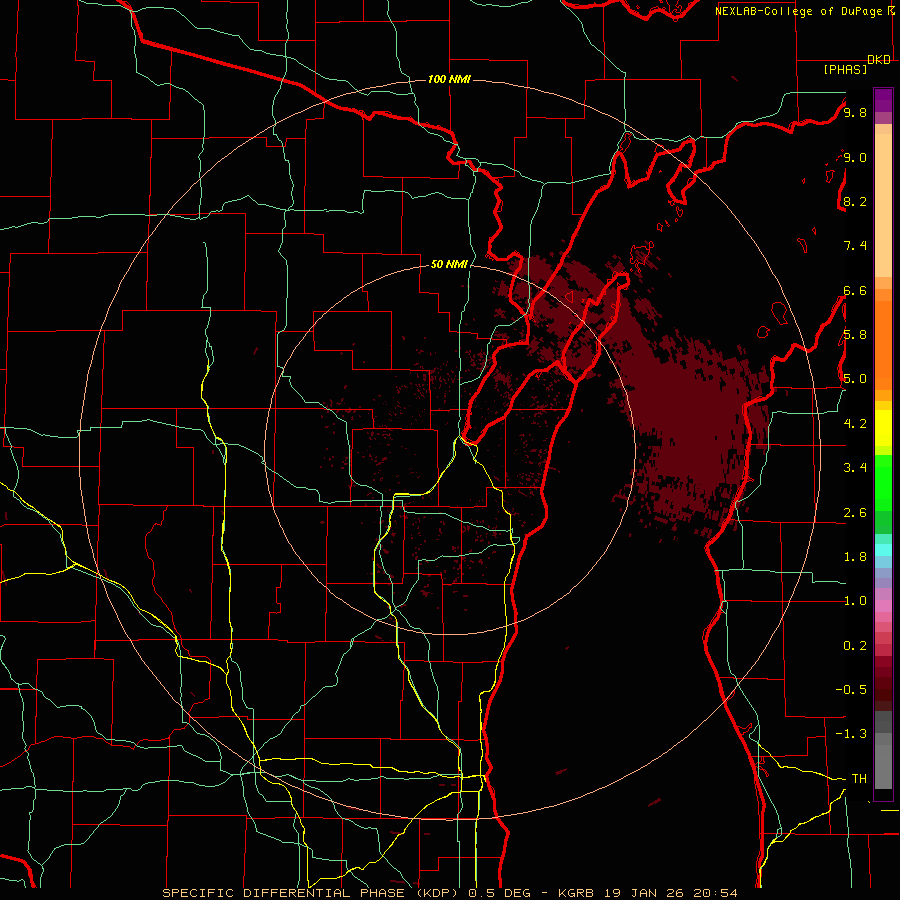900x900 pixels.
Task: Pick the pale peach band of the color scale
Action: (883, 205)
